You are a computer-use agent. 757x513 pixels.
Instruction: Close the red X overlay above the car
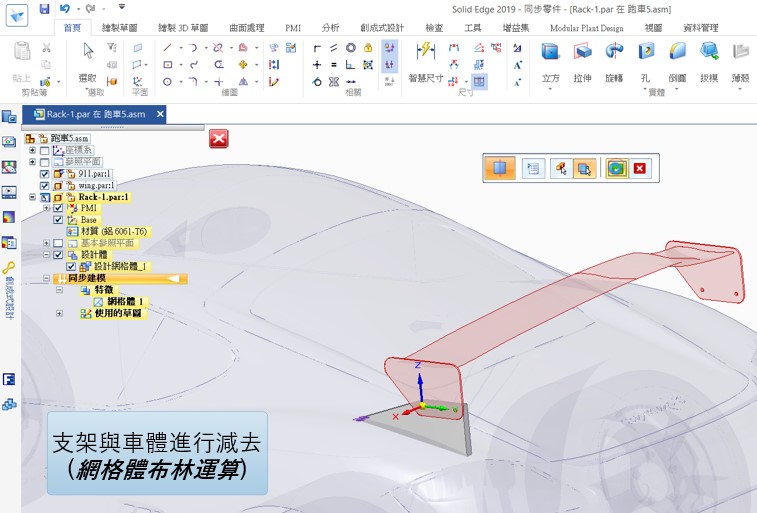pyautogui.click(x=219, y=139)
